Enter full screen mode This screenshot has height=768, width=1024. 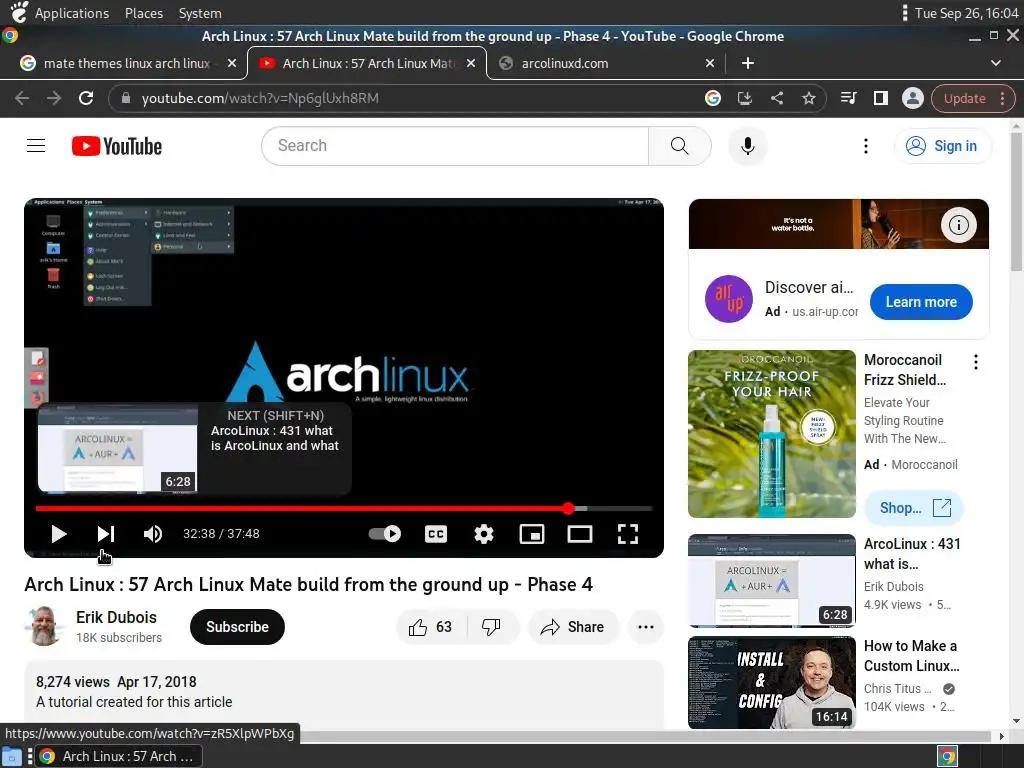click(628, 534)
